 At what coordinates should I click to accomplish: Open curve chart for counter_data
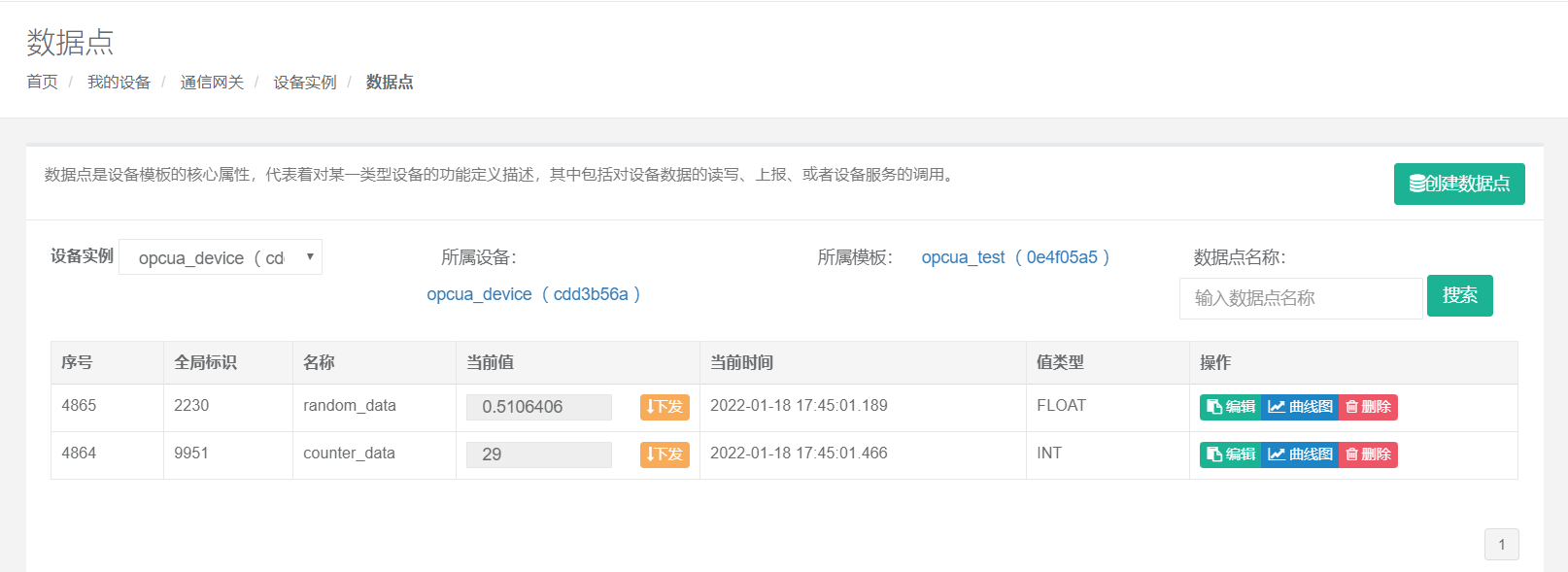(1300, 454)
